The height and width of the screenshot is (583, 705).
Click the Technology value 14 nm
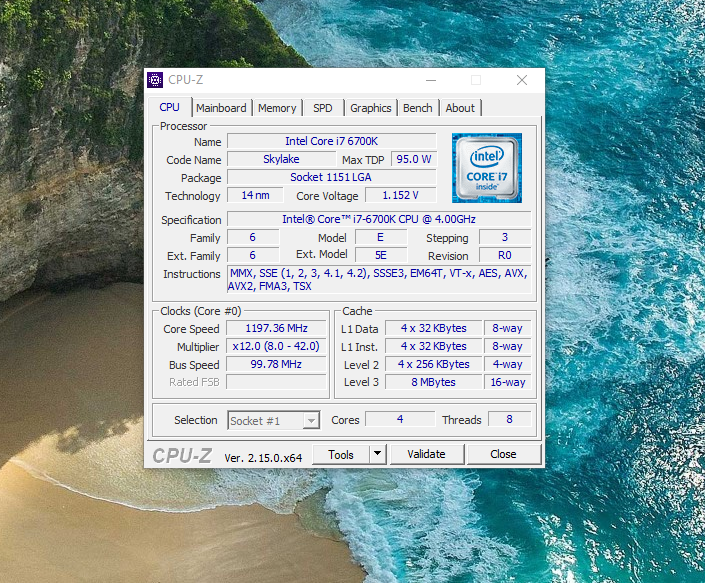(255, 195)
